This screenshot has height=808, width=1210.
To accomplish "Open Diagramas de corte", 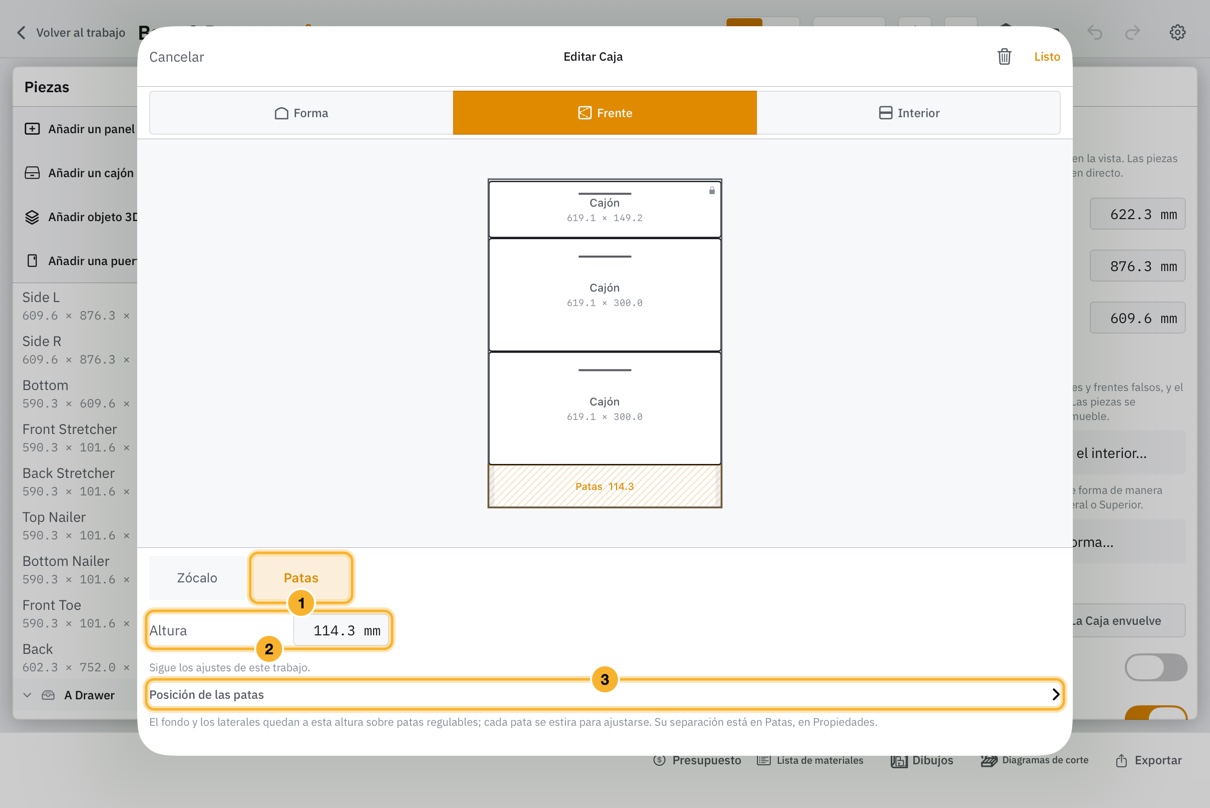I will point(1034,761).
